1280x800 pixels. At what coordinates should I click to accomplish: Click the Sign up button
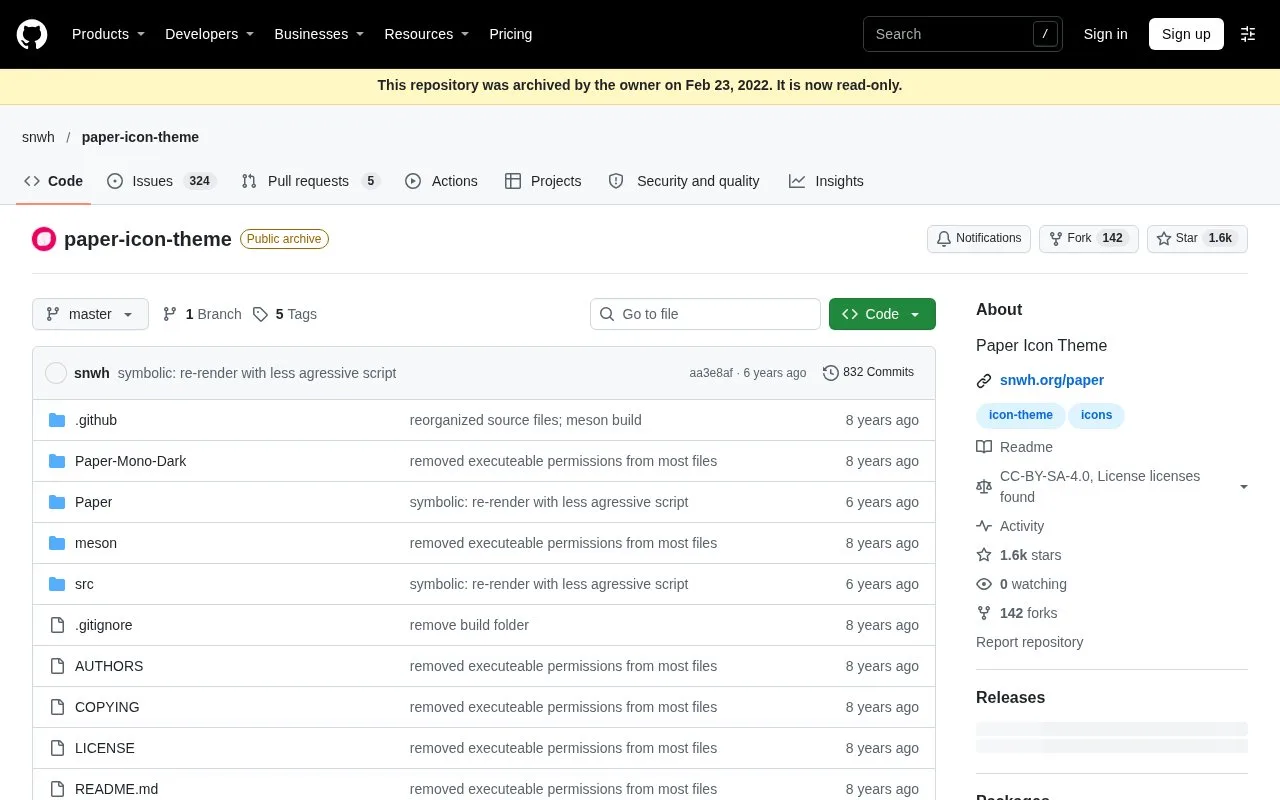(x=1186, y=34)
